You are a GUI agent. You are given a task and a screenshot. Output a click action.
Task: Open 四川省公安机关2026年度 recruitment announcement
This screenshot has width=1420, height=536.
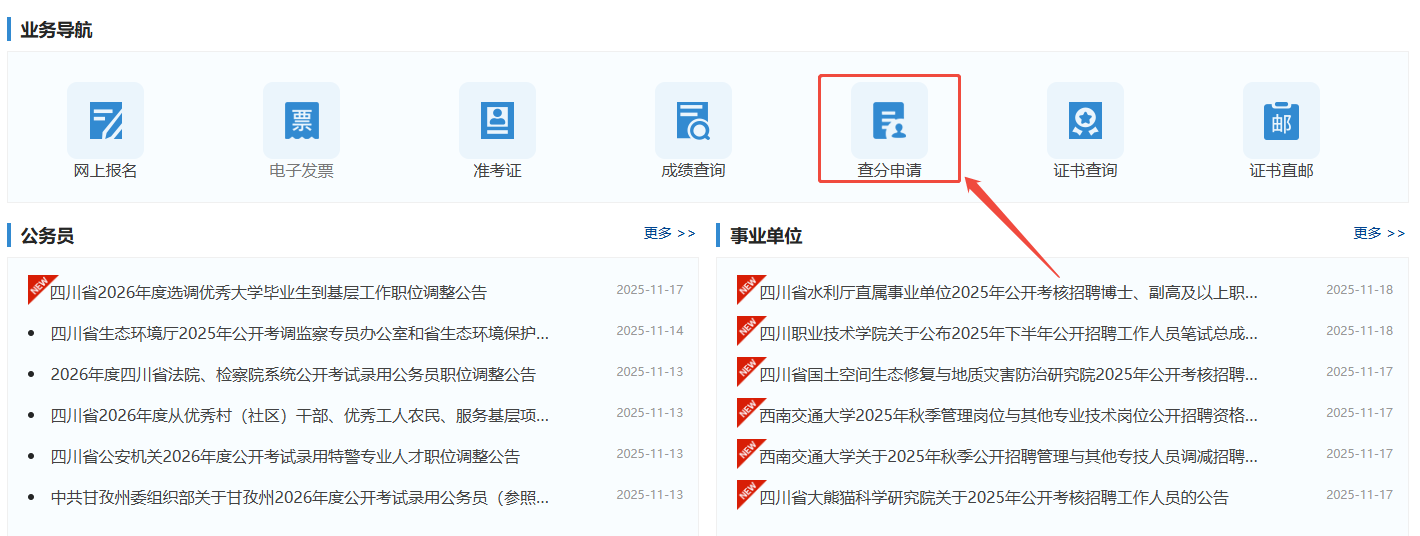(x=285, y=457)
